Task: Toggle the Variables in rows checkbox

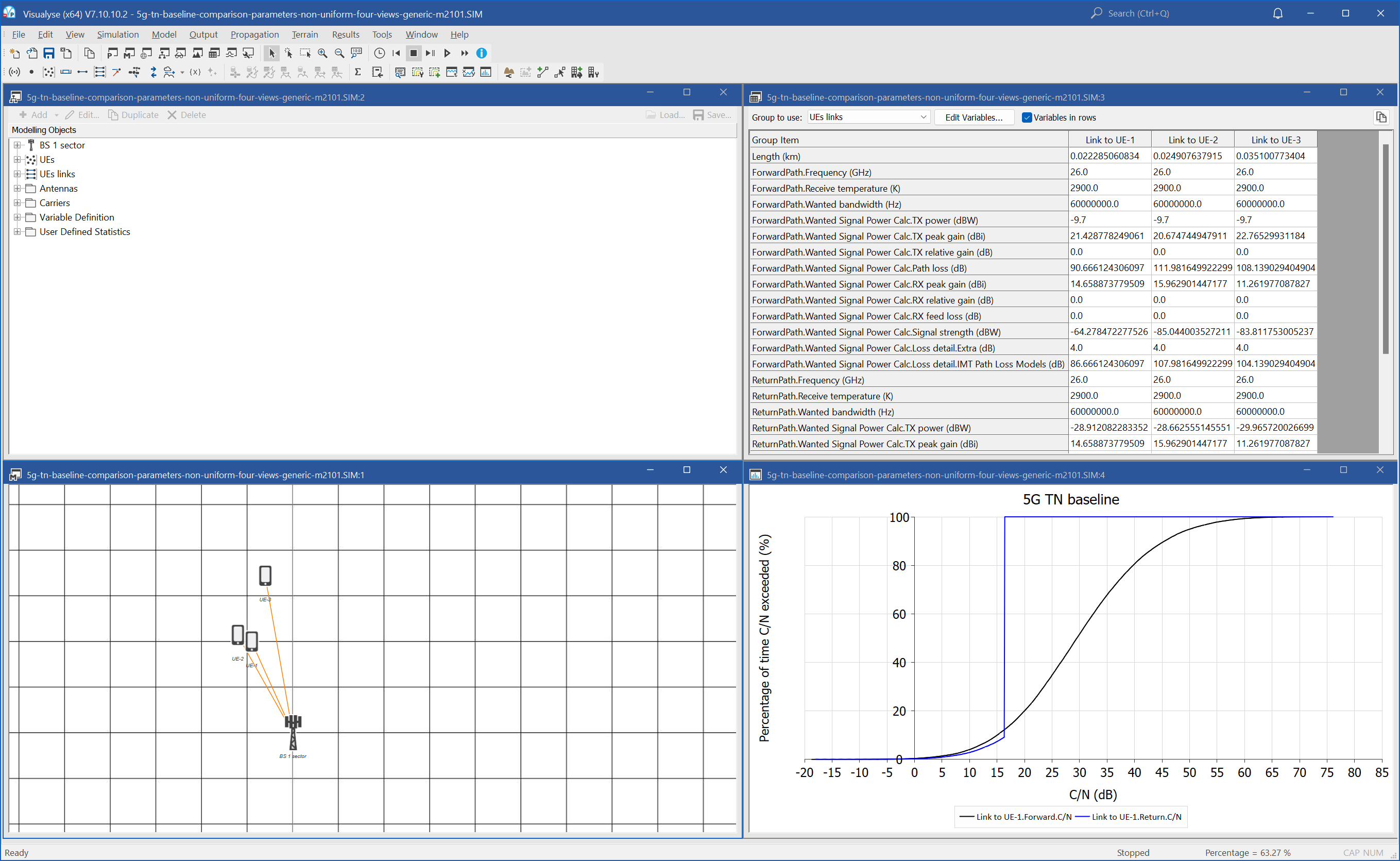Action: [1027, 117]
